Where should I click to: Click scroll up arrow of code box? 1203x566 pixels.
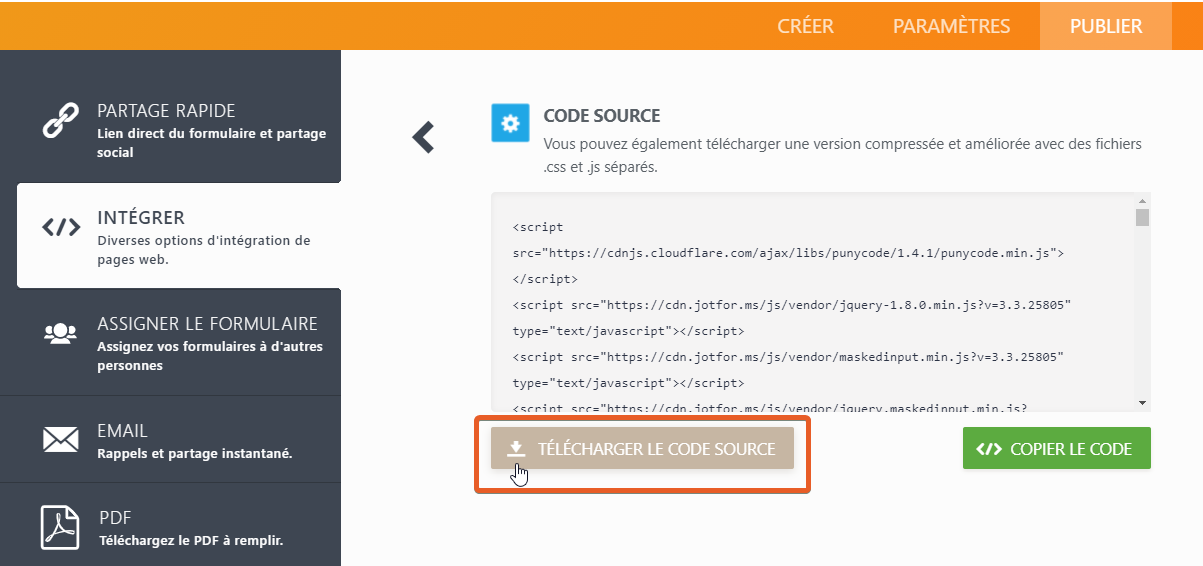tap(1142, 200)
